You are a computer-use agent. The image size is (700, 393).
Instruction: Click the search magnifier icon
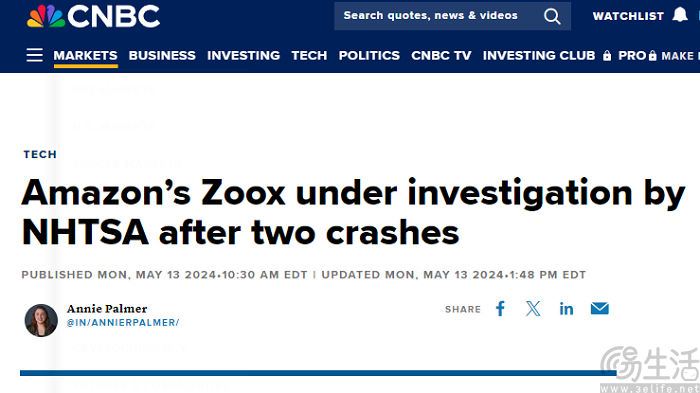pos(552,17)
